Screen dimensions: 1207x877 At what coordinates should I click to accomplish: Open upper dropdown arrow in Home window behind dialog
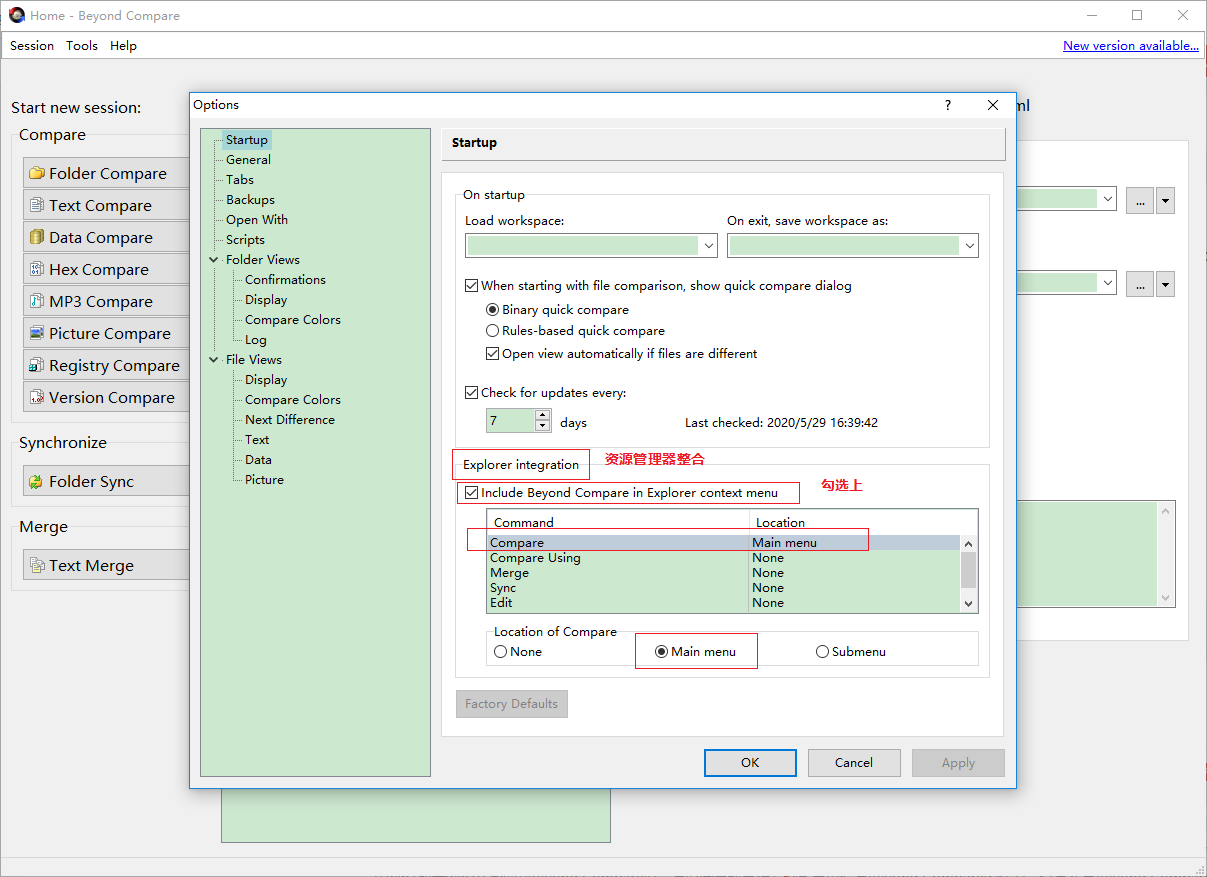click(1107, 199)
